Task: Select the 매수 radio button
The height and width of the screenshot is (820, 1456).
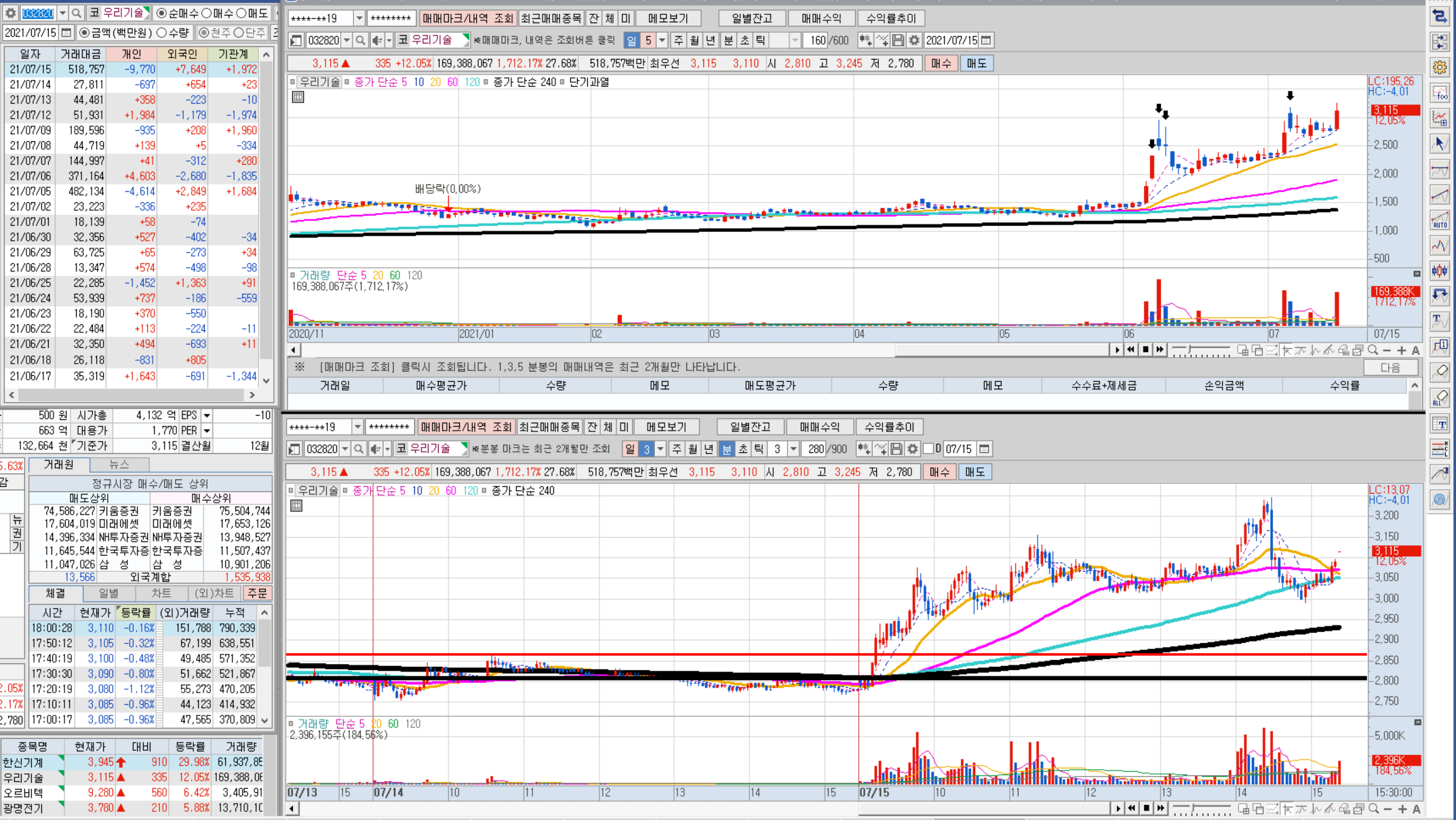Action: (x=207, y=13)
